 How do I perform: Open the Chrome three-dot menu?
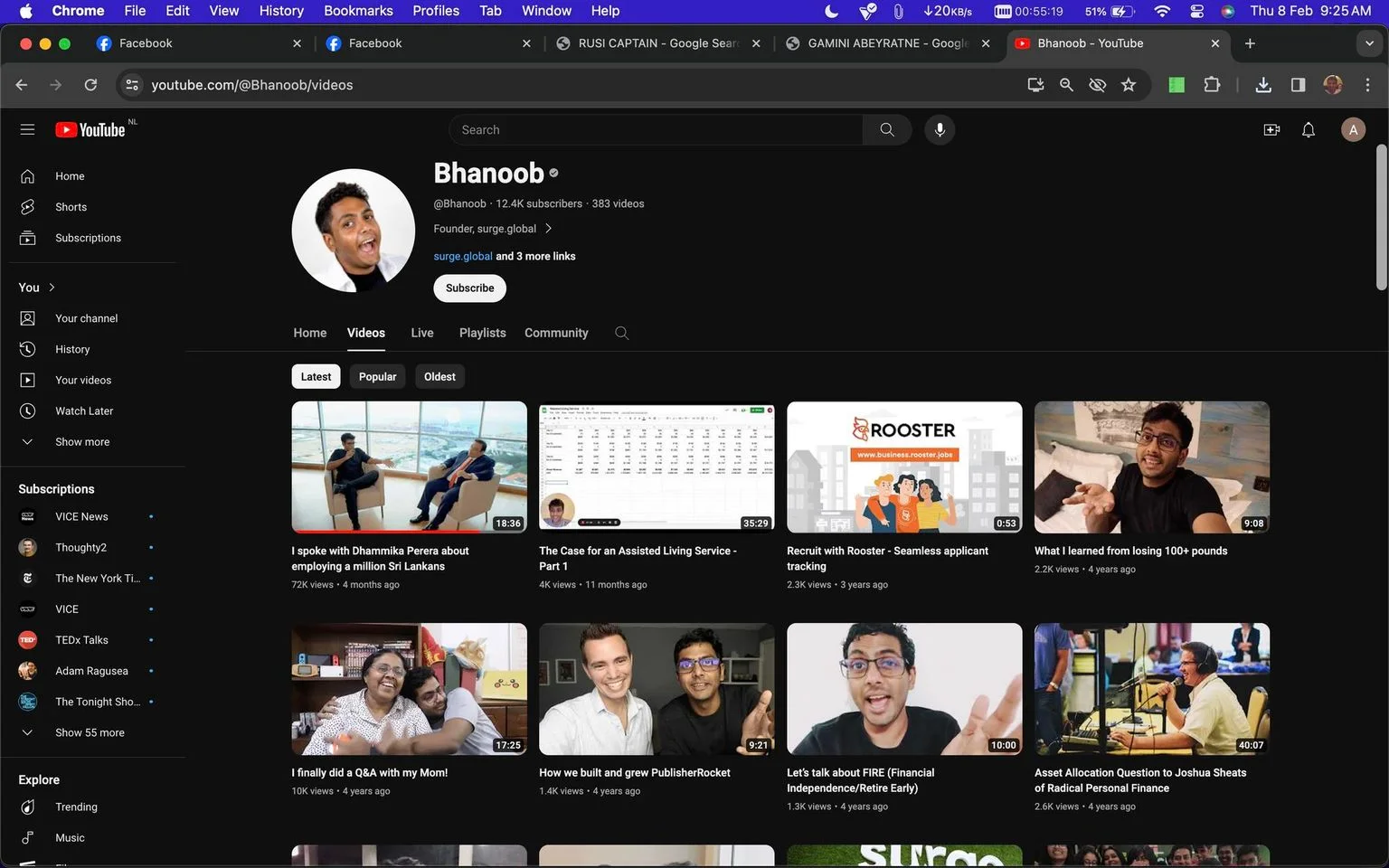(x=1367, y=84)
